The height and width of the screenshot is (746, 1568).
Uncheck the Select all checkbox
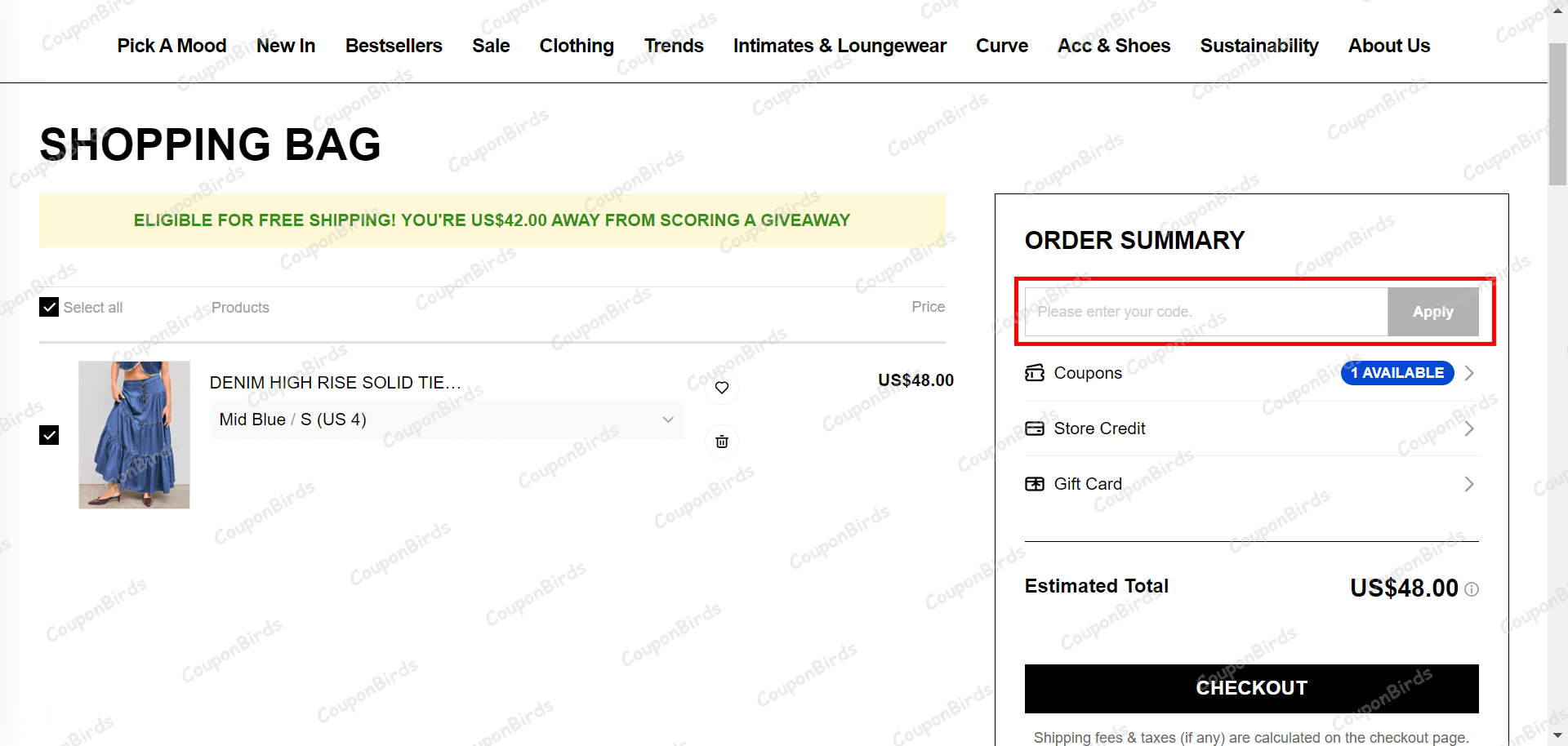point(49,307)
